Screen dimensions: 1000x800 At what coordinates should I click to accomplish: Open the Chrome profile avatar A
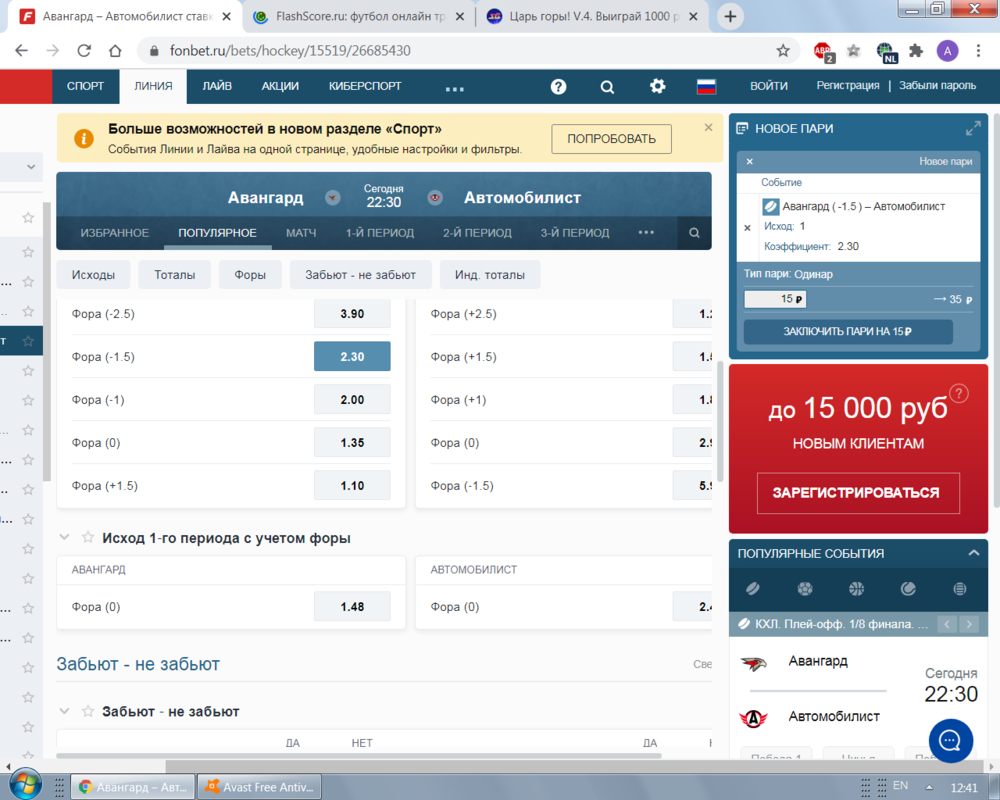pos(947,51)
